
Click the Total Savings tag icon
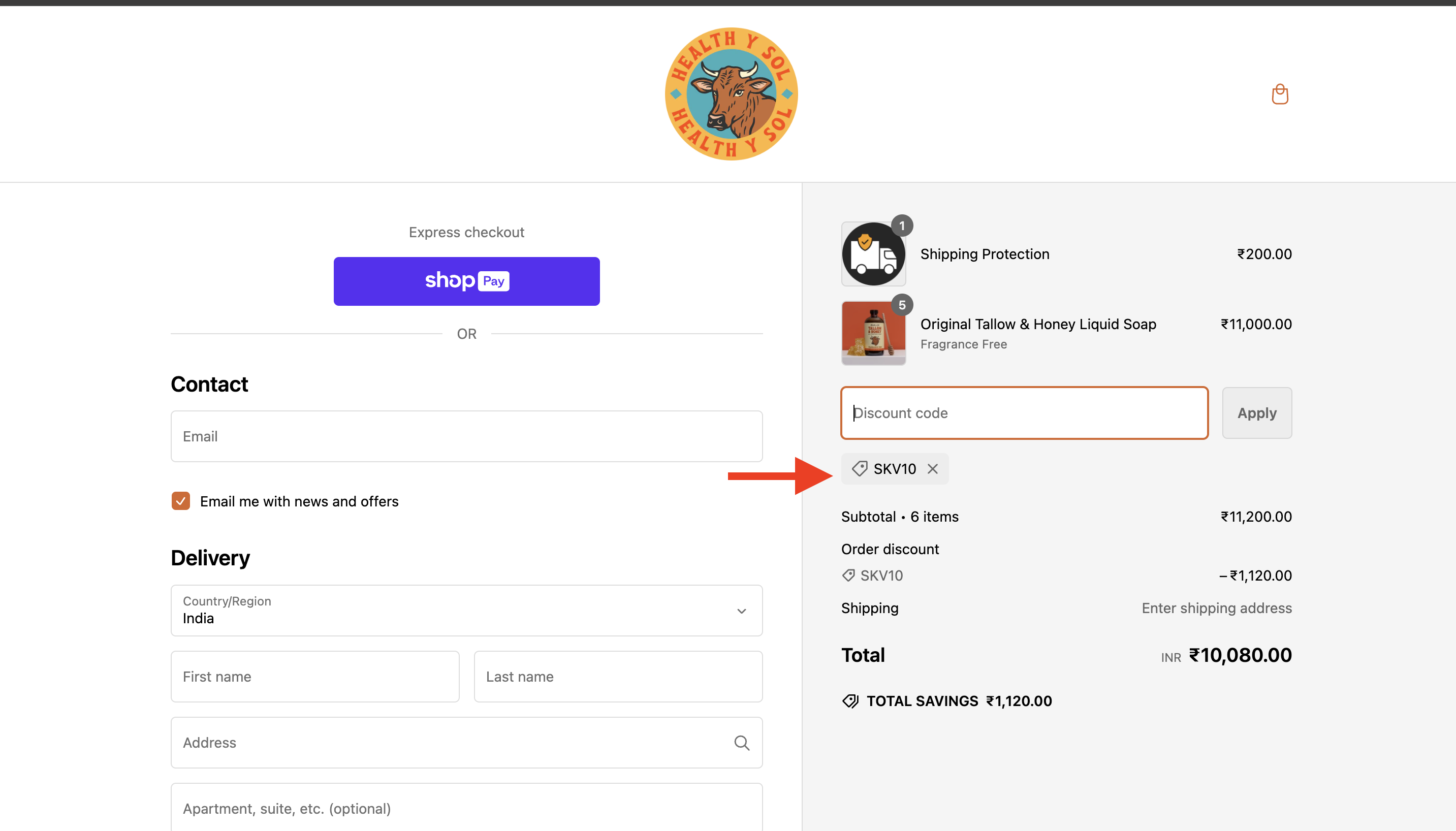click(850, 701)
